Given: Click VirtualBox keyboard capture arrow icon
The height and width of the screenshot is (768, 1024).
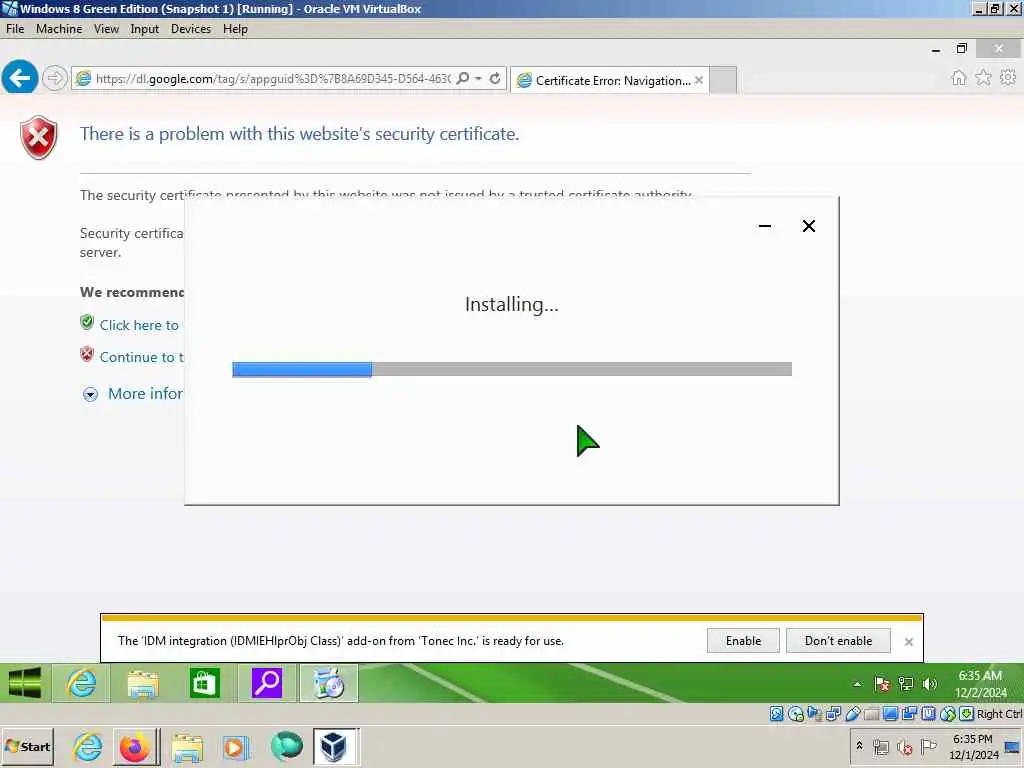Looking at the screenshot, I should (967, 714).
